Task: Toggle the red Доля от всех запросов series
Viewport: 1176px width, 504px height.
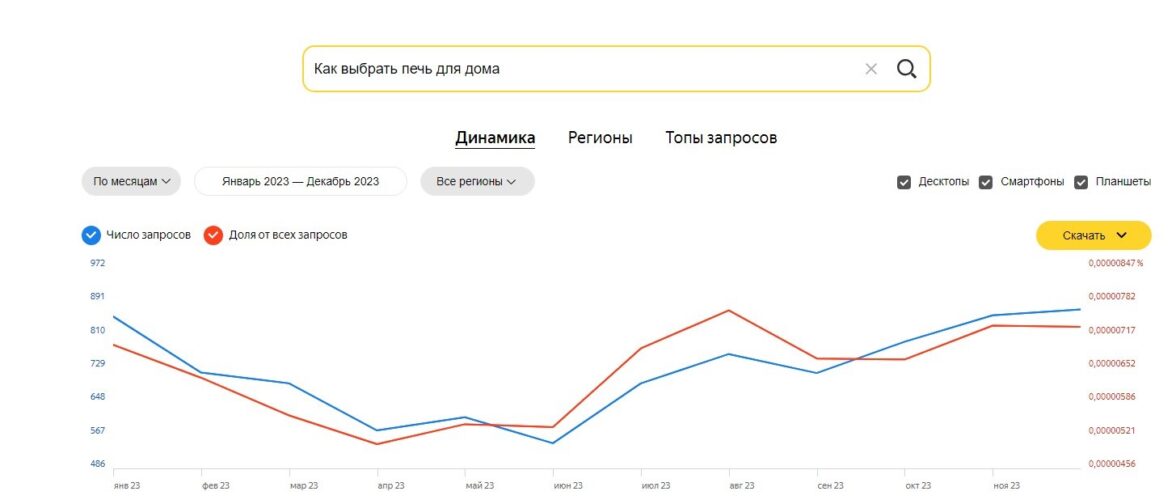Action: [x=213, y=235]
